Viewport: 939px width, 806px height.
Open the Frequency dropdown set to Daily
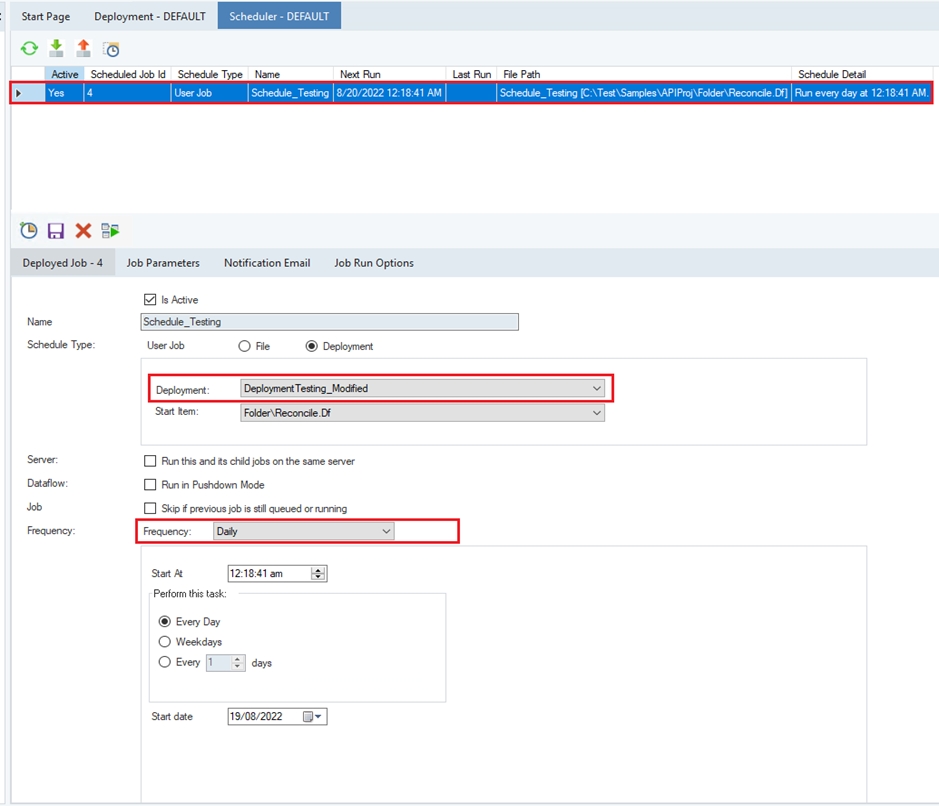pos(386,532)
